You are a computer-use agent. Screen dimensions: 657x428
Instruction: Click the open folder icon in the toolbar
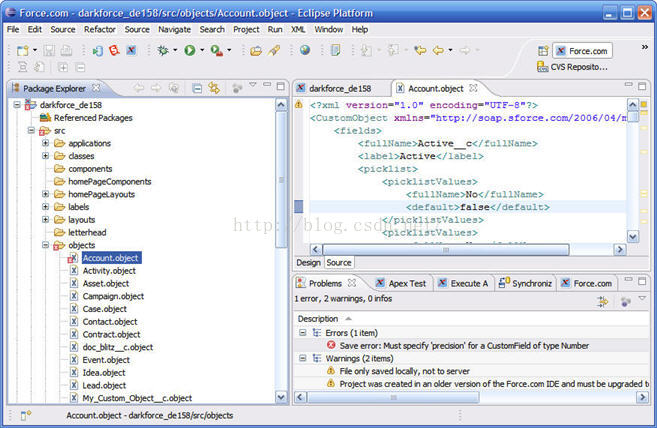point(256,51)
